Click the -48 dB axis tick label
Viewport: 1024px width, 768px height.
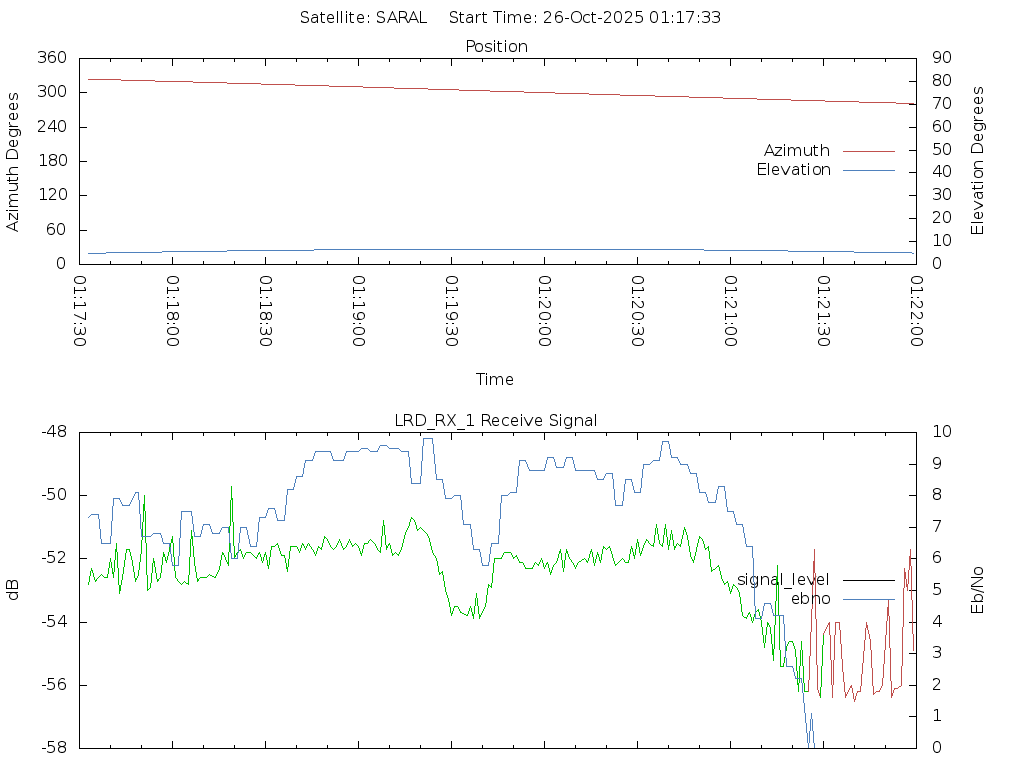coord(52,432)
